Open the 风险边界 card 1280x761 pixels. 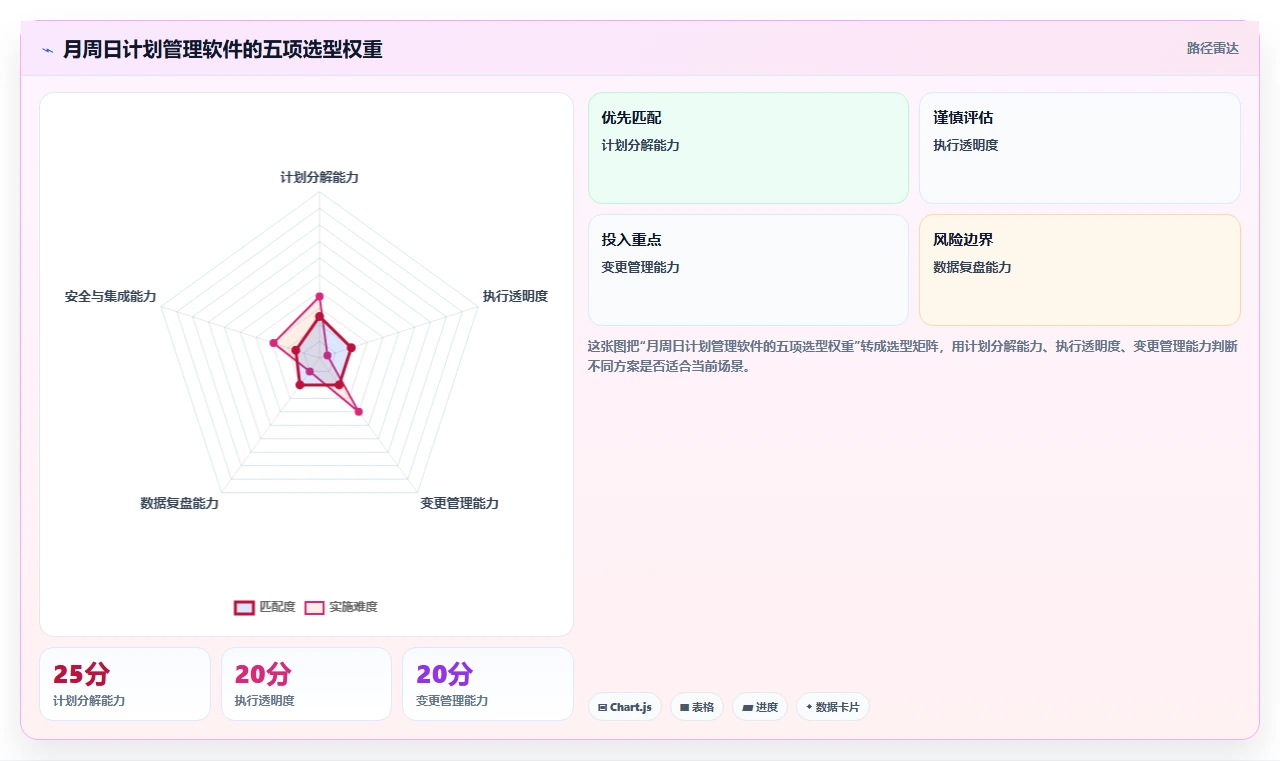(x=1080, y=270)
